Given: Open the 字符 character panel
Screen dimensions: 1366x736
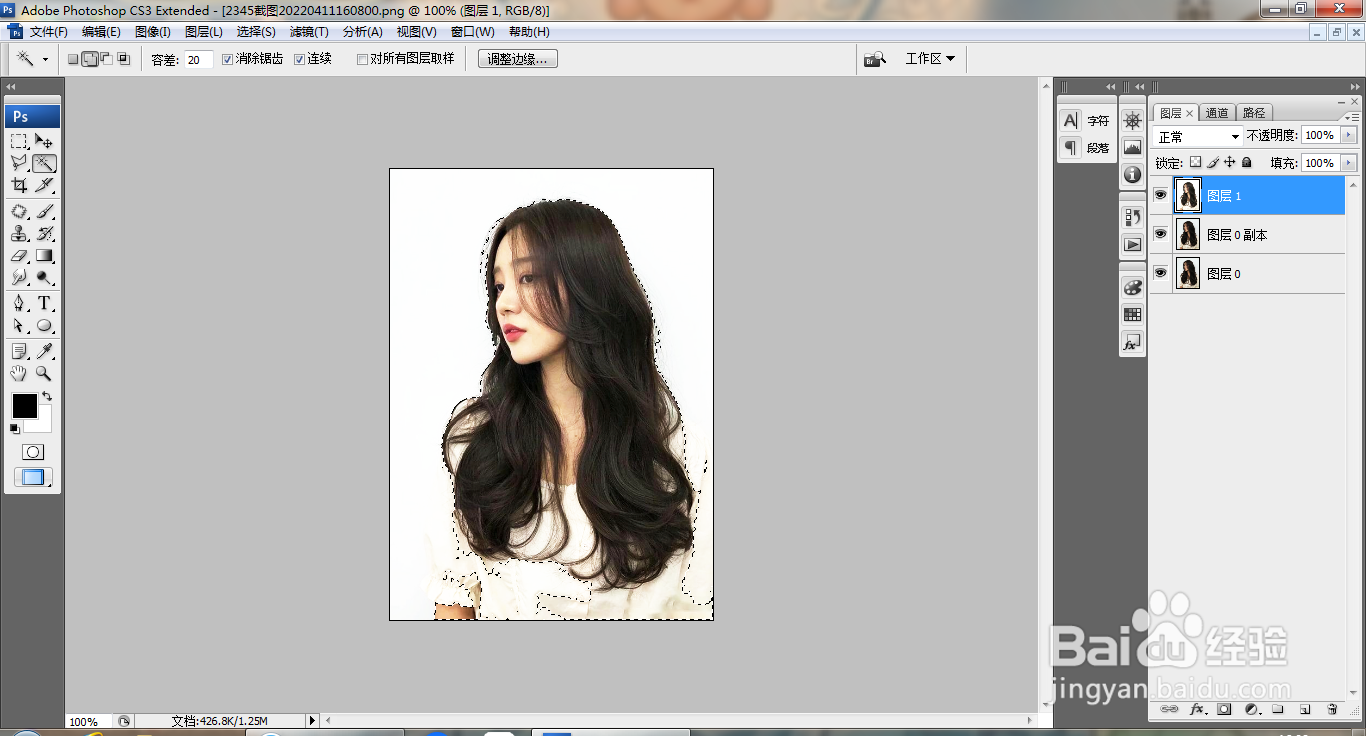Looking at the screenshot, I should click(x=1087, y=120).
